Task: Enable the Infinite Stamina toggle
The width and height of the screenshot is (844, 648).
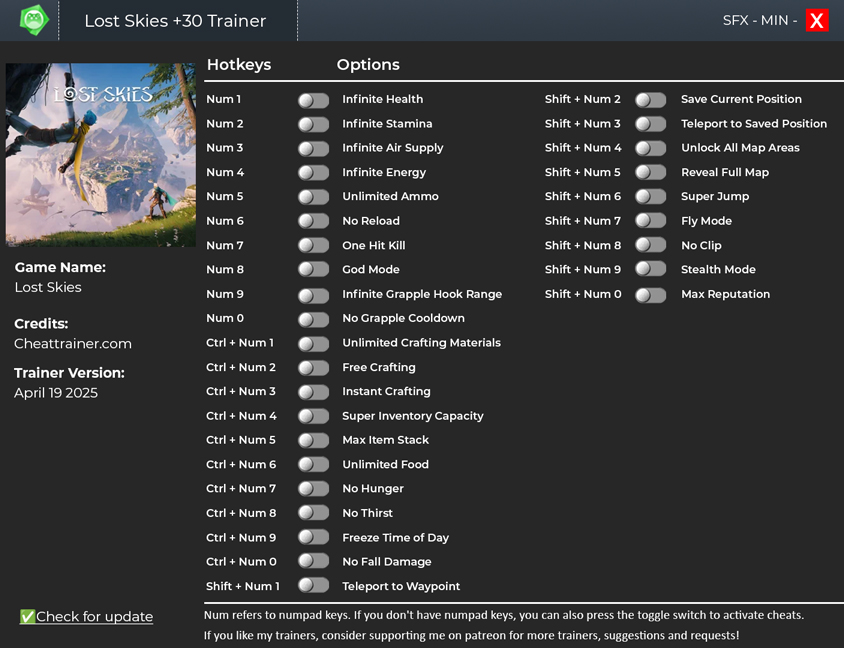Action: [x=313, y=124]
